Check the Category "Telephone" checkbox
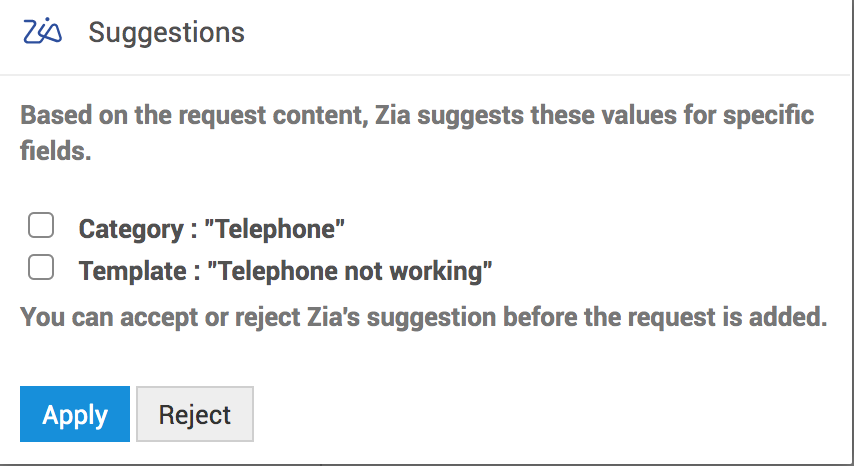Viewport: 854px width, 466px height. click(x=41, y=226)
